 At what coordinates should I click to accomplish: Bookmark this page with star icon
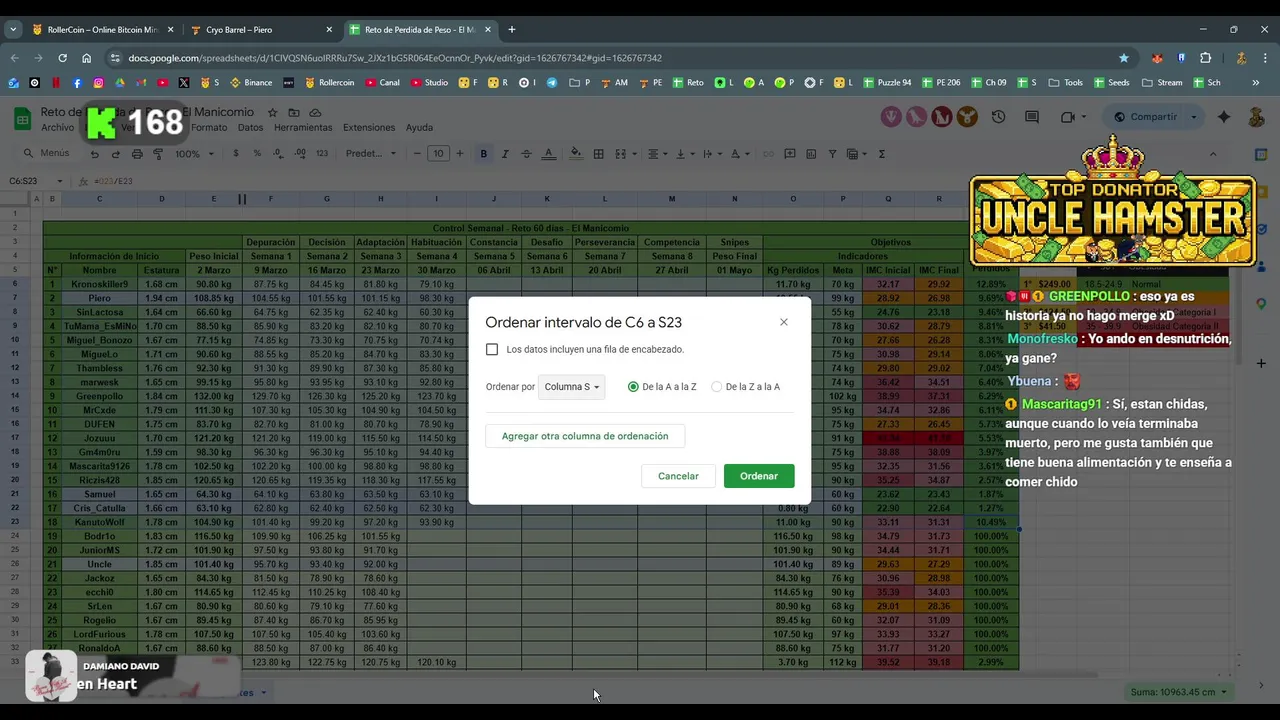point(1124,58)
